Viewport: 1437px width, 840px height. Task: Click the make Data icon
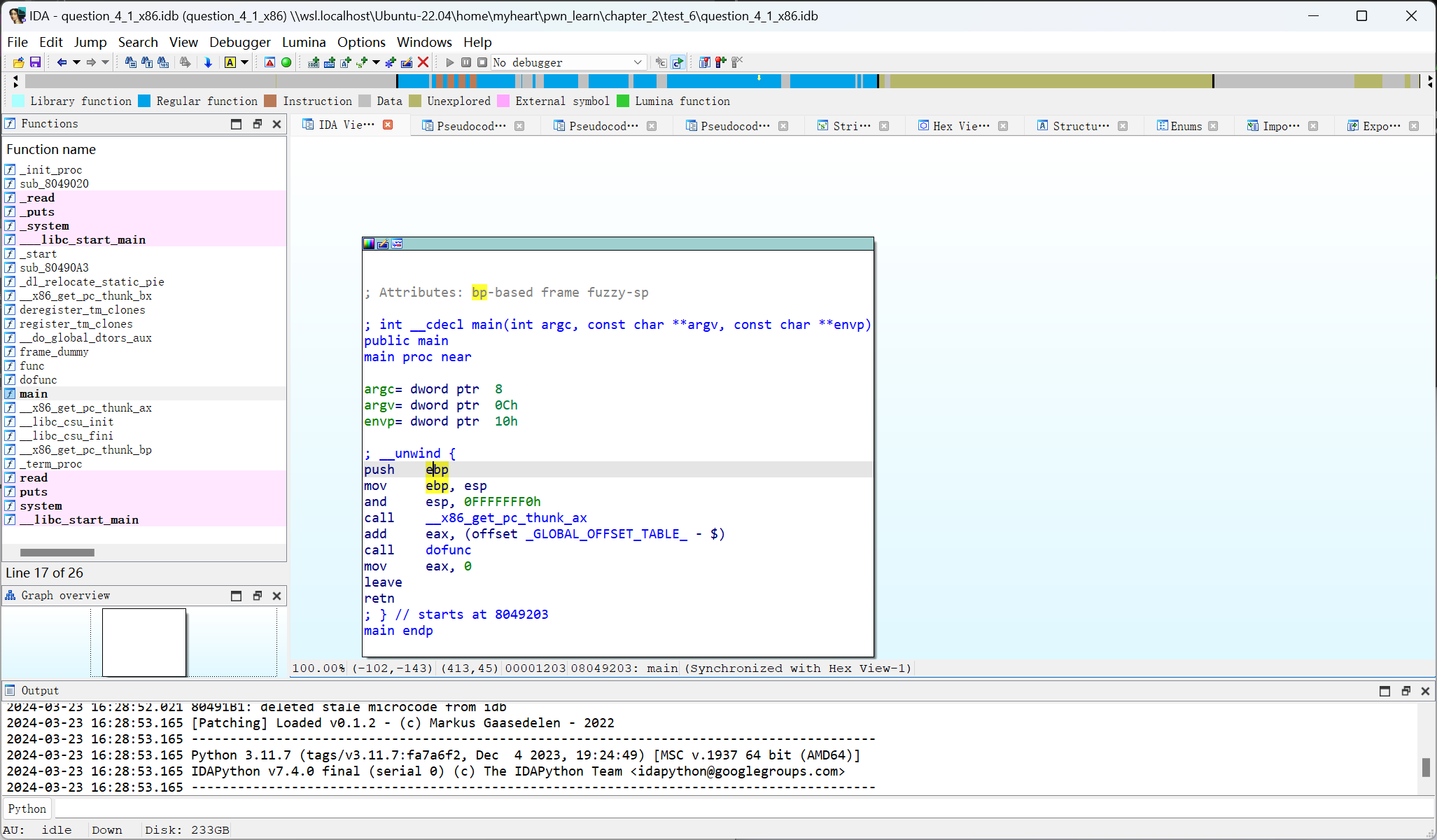pos(330,62)
